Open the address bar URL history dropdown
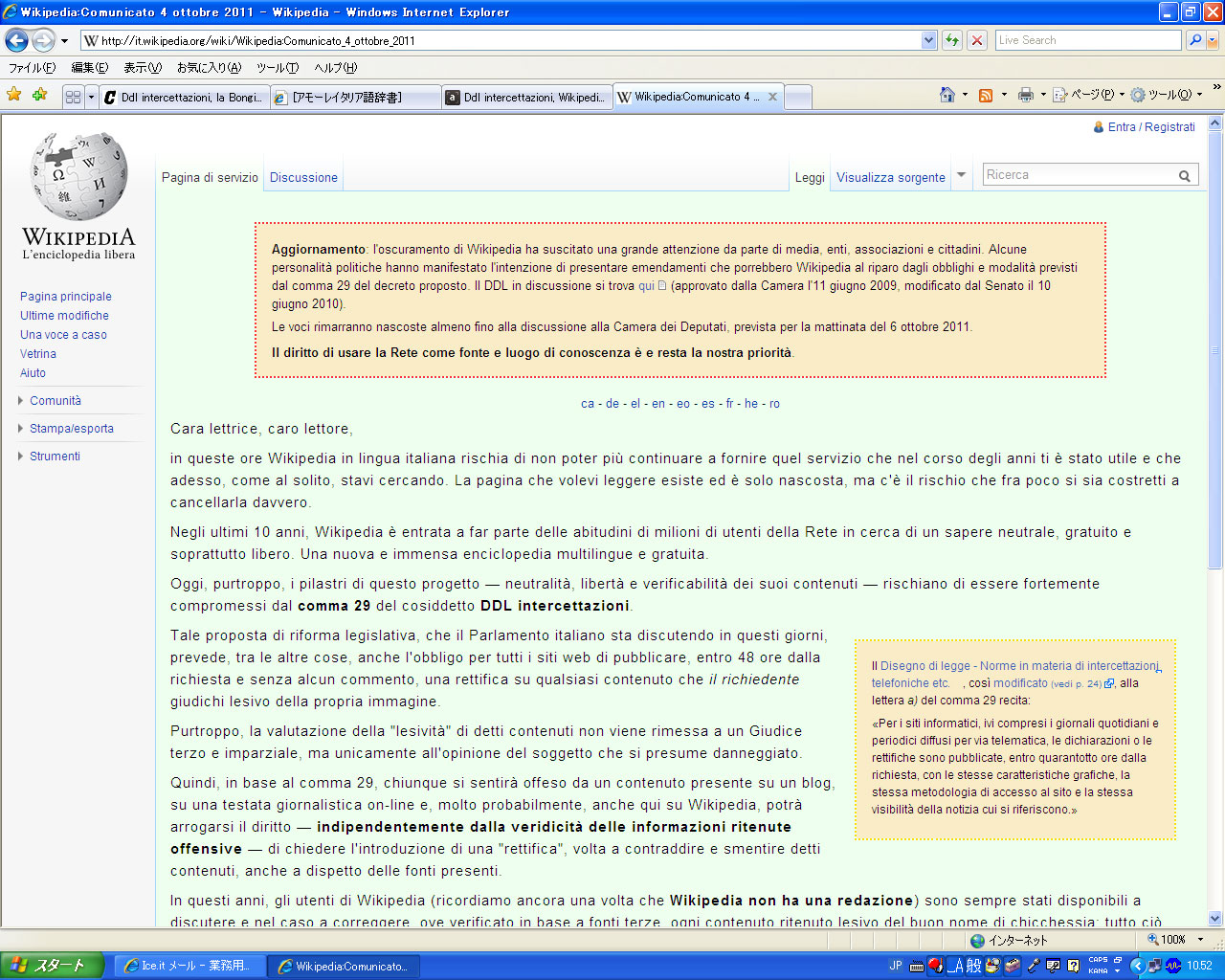The height and width of the screenshot is (980, 1225). point(928,40)
